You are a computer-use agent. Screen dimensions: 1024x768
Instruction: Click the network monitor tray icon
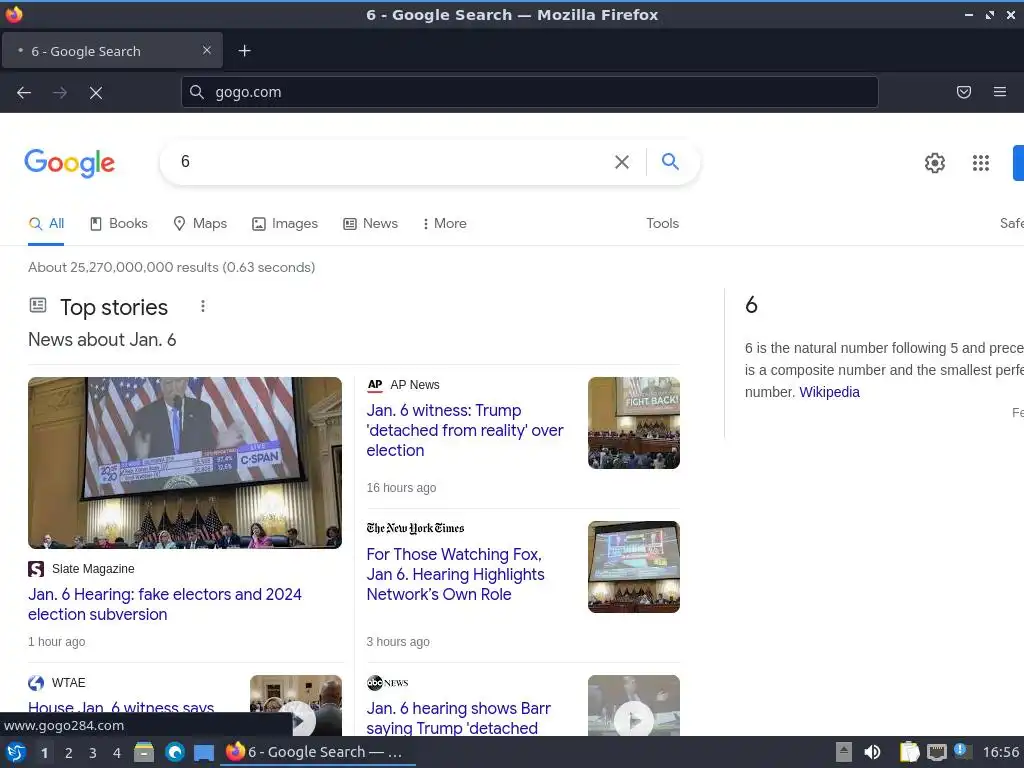click(x=936, y=752)
